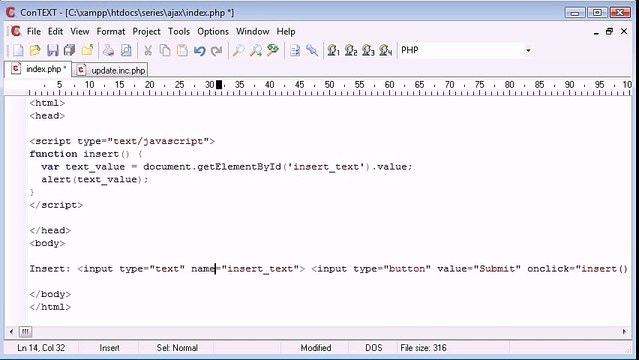This screenshot has height=360, width=639.
Task: Copy selection with the Copy icon
Action: (x=165, y=51)
